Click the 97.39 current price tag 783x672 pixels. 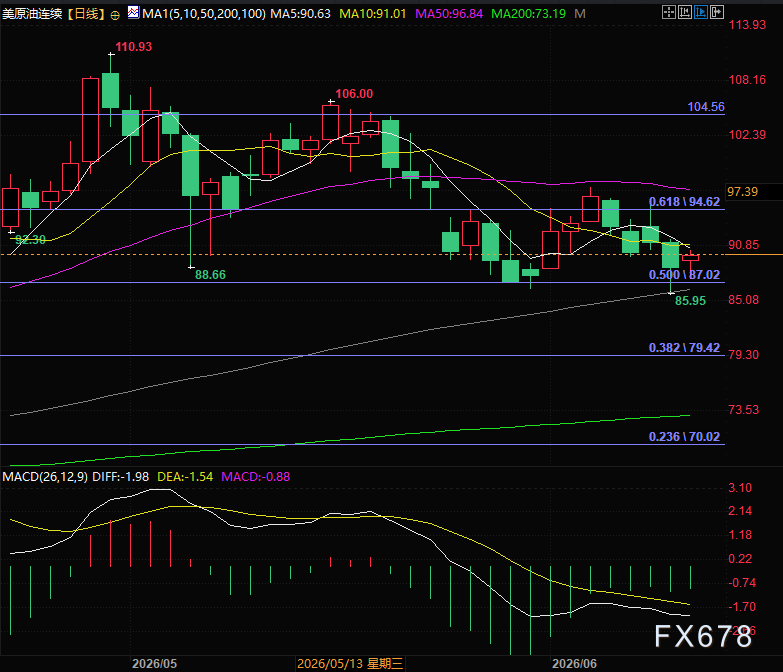click(x=743, y=192)
